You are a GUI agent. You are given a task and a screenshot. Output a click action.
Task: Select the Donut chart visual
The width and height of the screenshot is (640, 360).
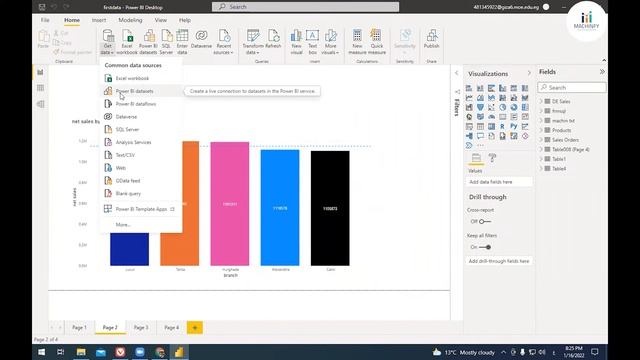click(x=514, y=107)
